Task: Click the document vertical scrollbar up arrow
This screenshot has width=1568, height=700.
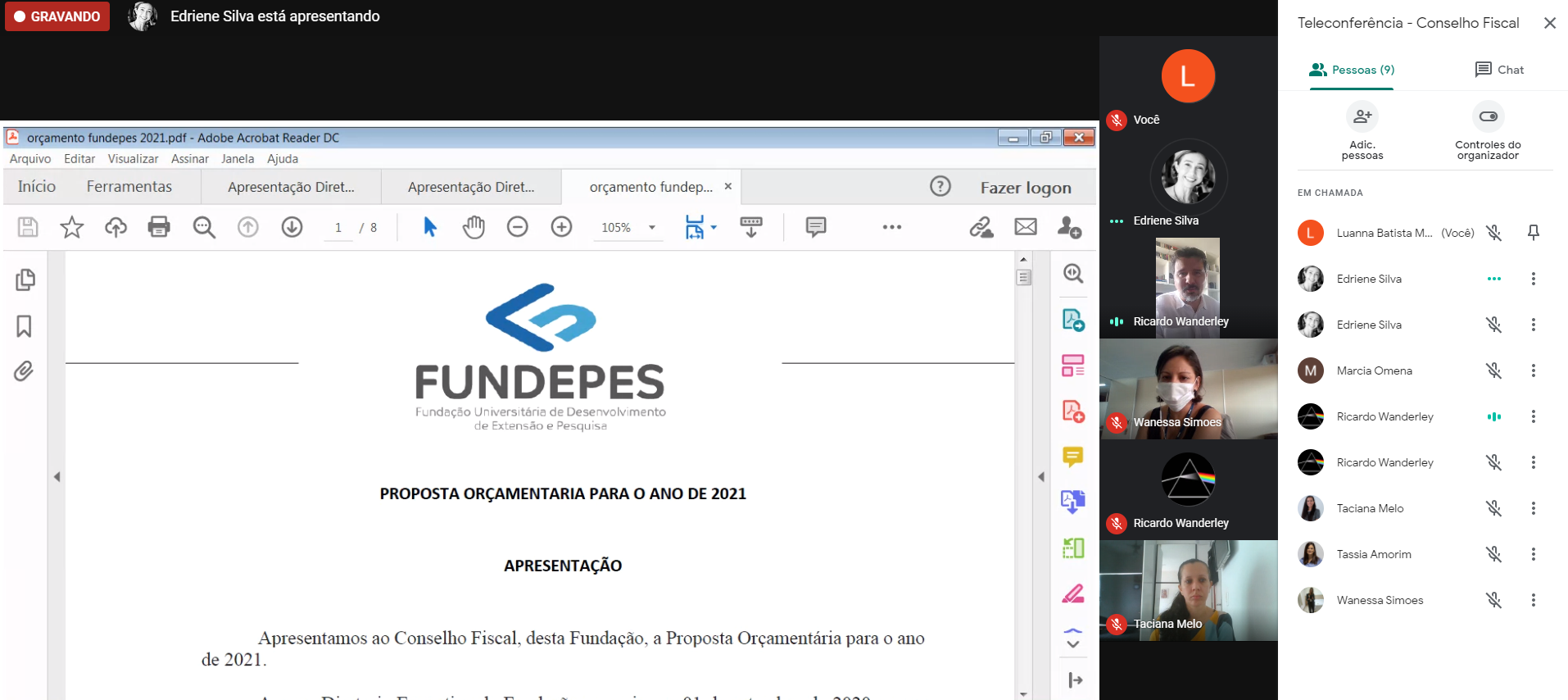Action: pyautogui.click(x=1023, y=259)
